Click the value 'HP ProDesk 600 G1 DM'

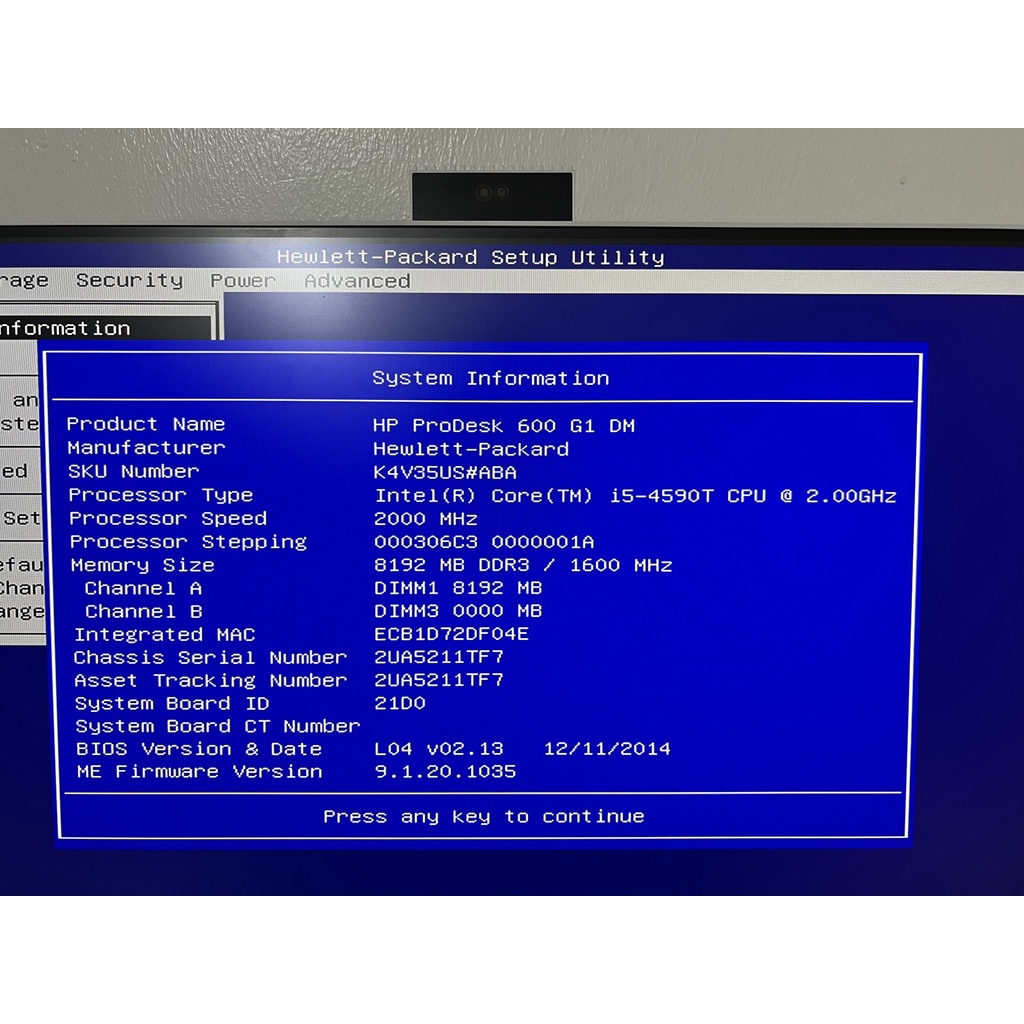tap(504, 426)
